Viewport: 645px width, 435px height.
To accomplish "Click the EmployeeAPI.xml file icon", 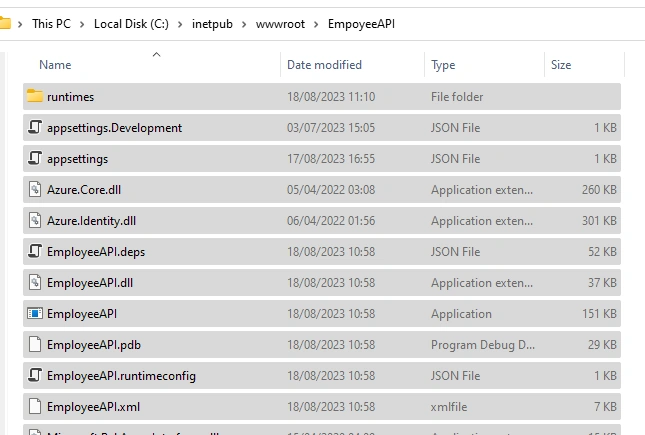I will click(35, 406).
